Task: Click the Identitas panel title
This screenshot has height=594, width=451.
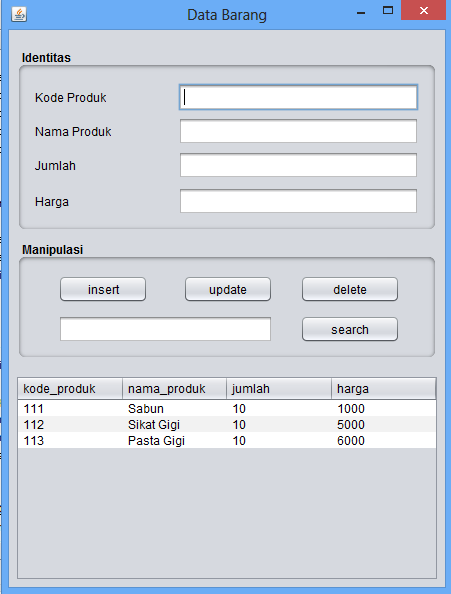Action: 46,58
